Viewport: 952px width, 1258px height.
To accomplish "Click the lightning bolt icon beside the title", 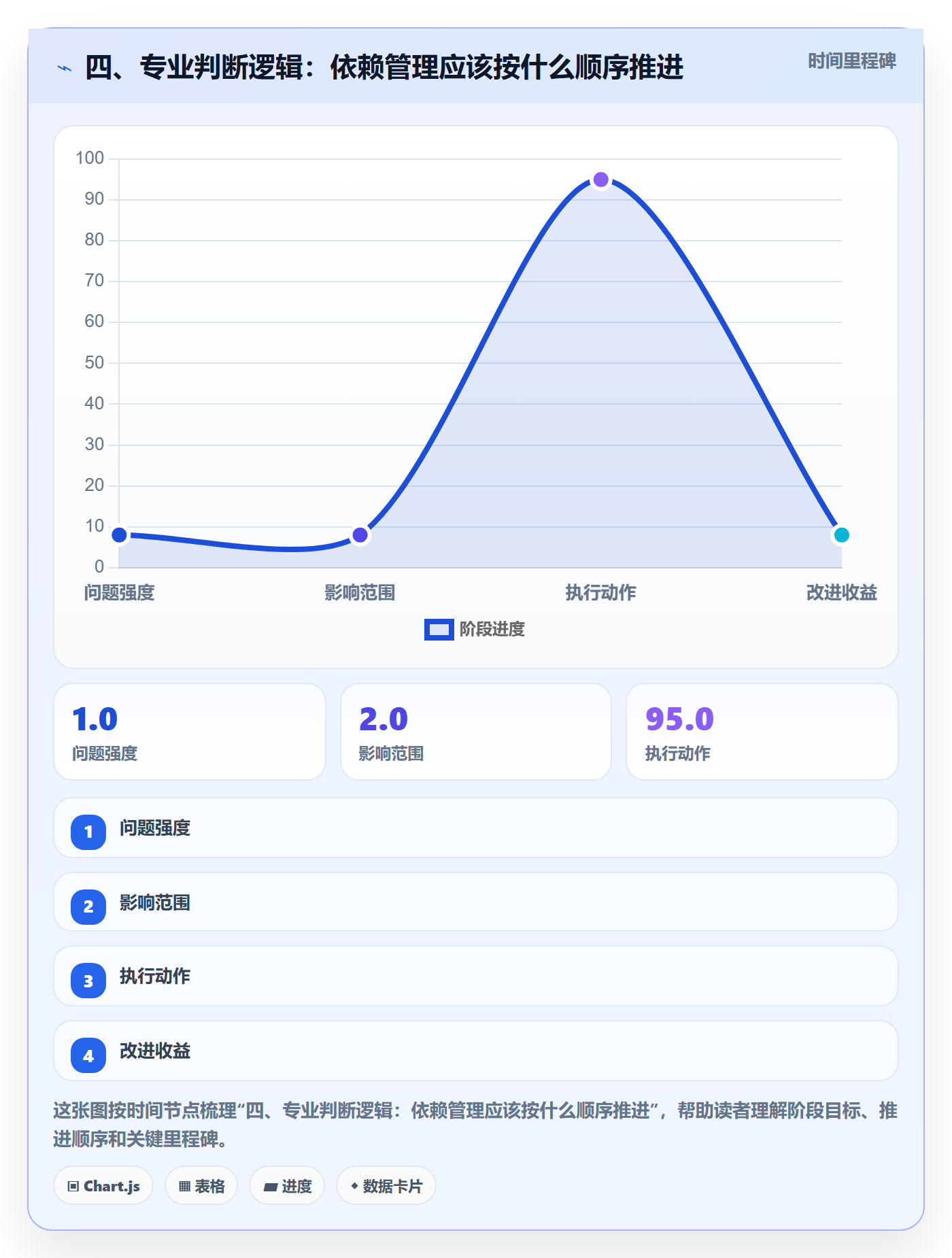I will pos(65,68).
